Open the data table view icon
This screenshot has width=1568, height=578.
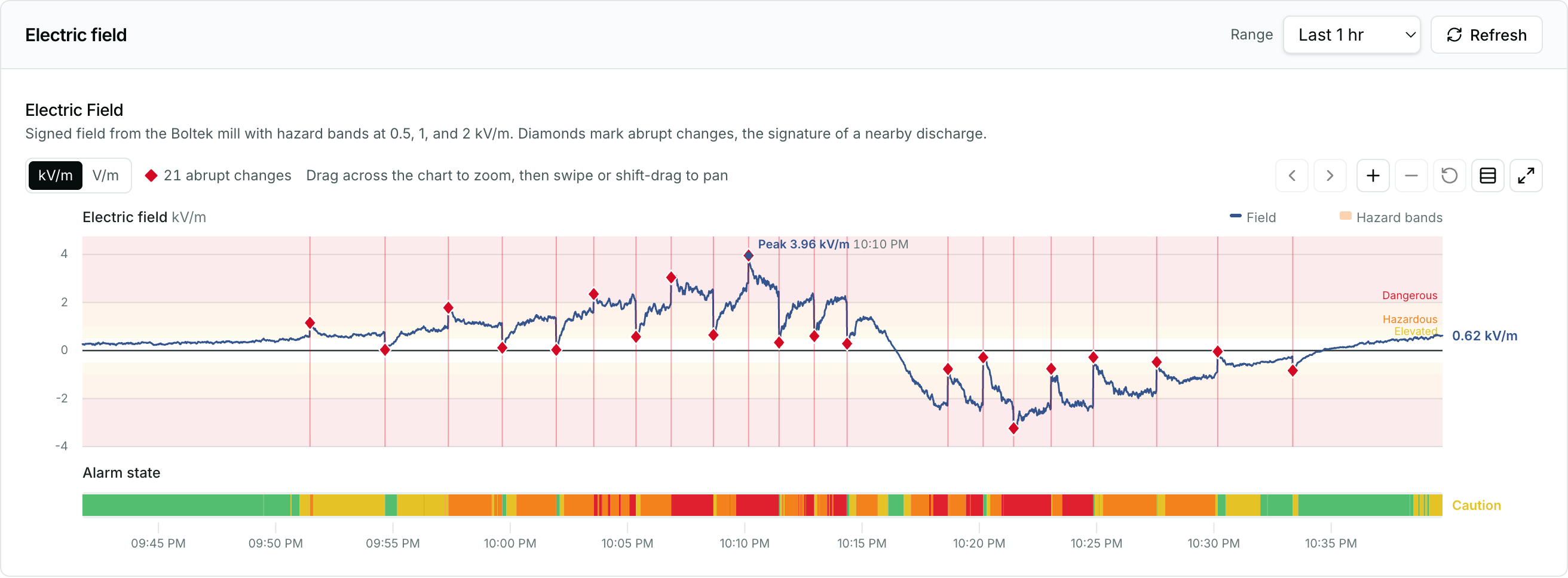[1489, 176]
